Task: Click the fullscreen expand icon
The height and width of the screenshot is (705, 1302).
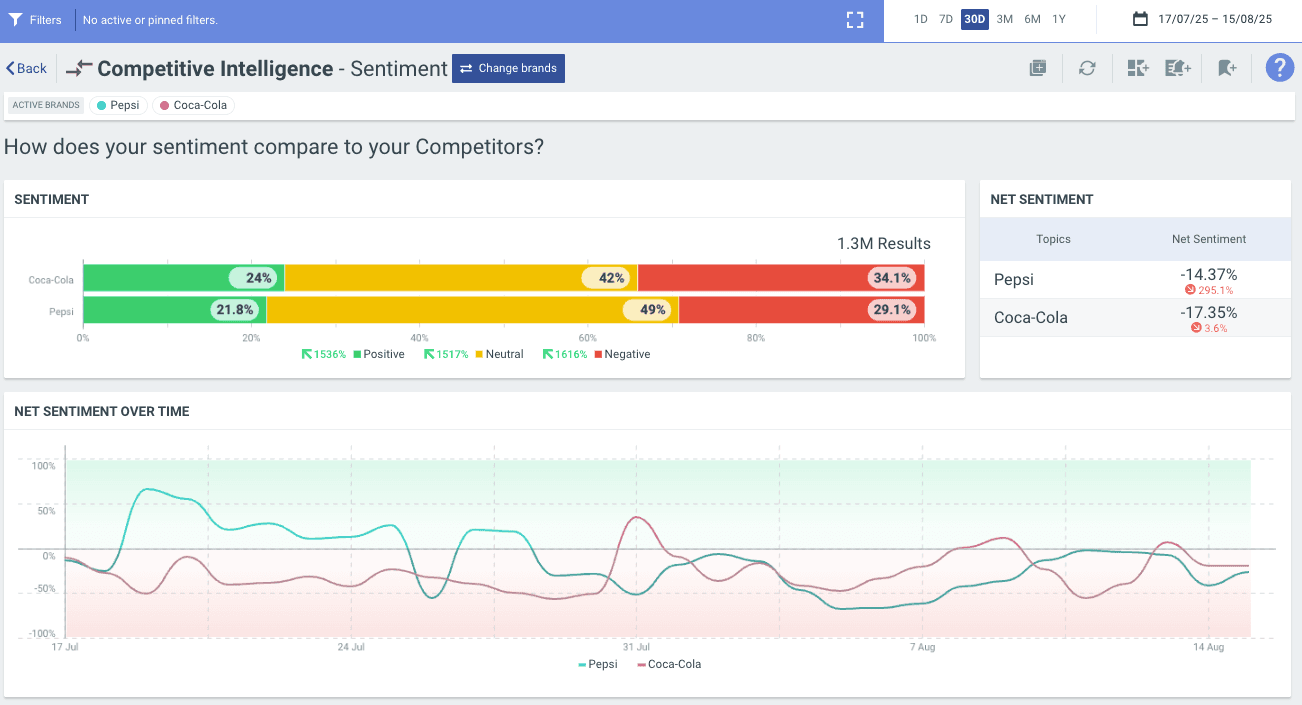Action: (854, 20)
